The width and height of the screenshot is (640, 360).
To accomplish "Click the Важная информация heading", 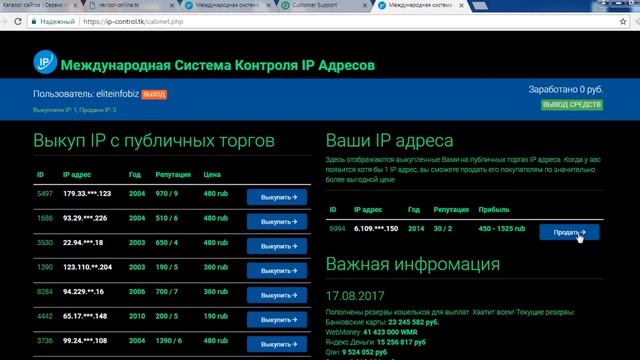I will point(413,264).
